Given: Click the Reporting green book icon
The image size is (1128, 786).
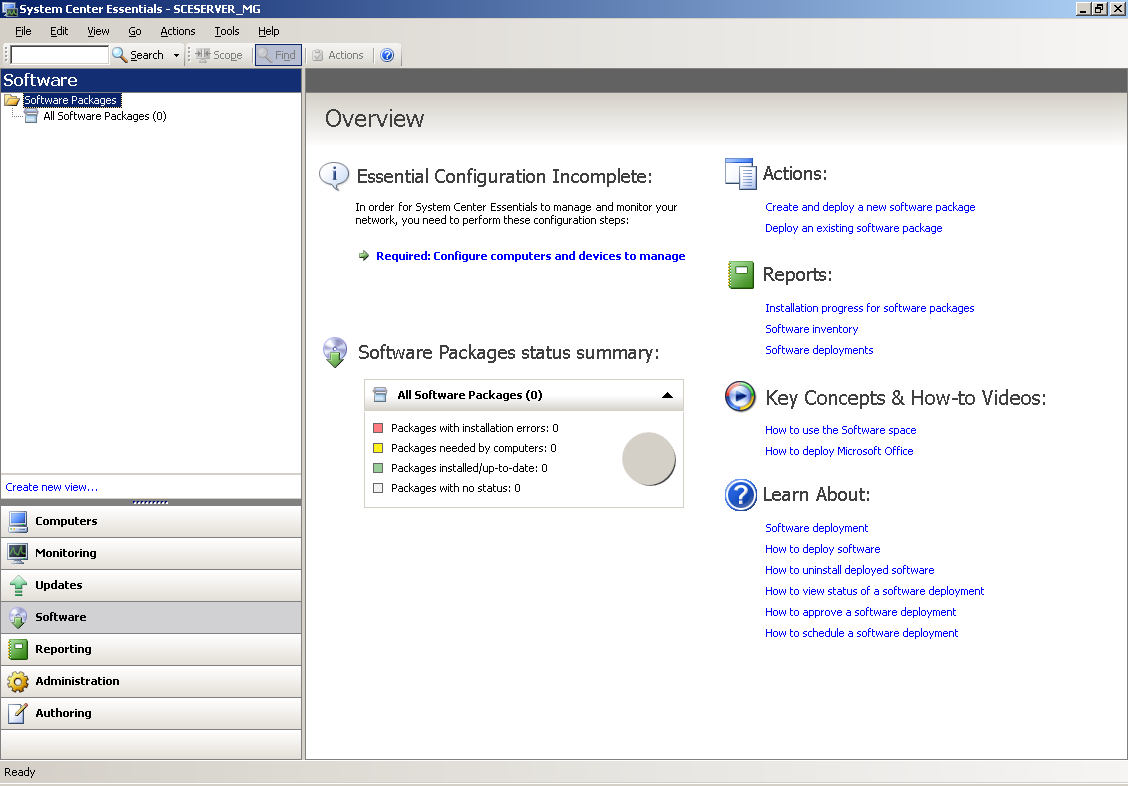Looking at the screenshot, I should pos(18,649).
